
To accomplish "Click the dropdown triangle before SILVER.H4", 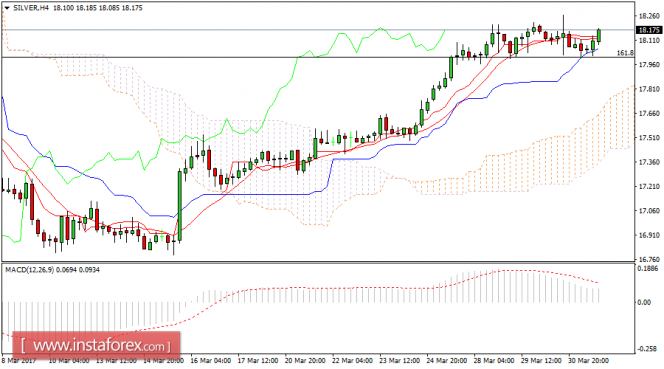I will tap(7, 8).
